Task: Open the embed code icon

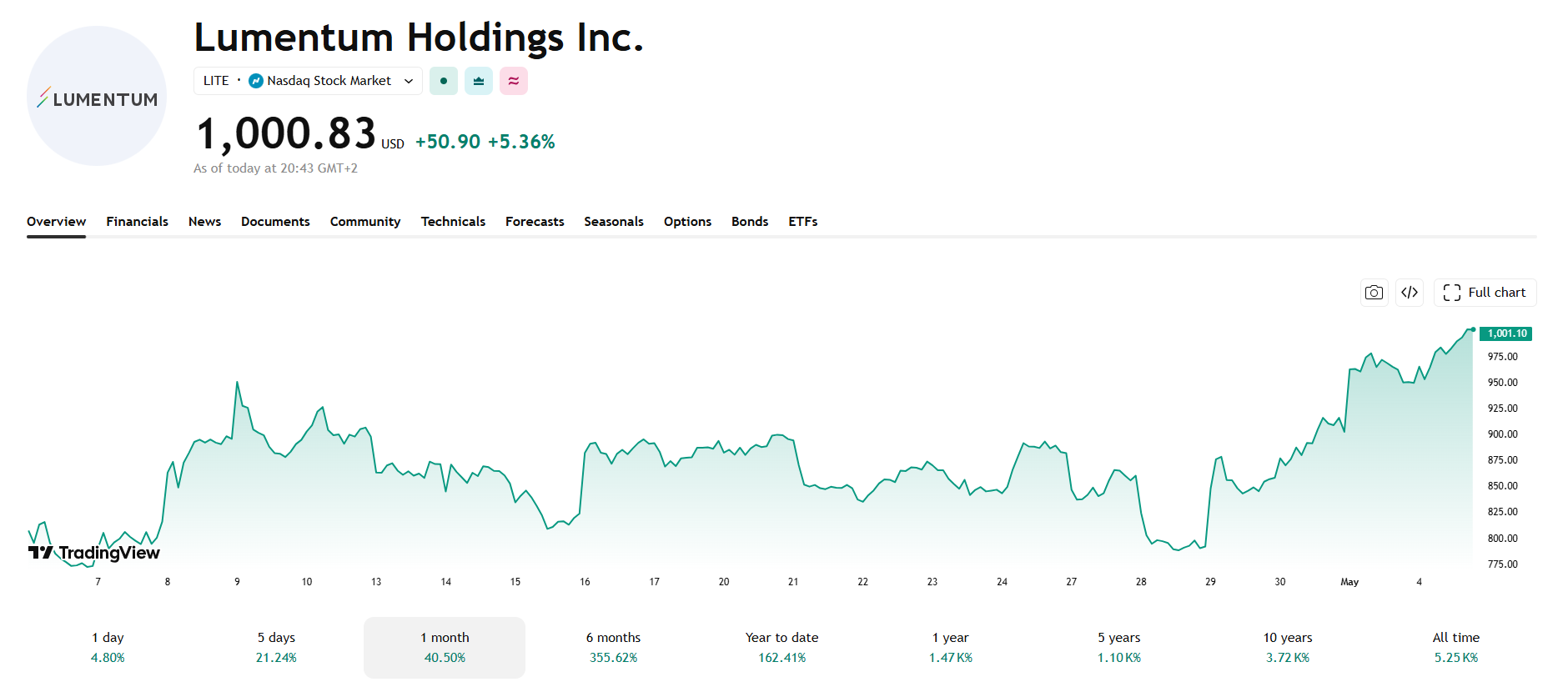Action: [x=1410, y=293]
